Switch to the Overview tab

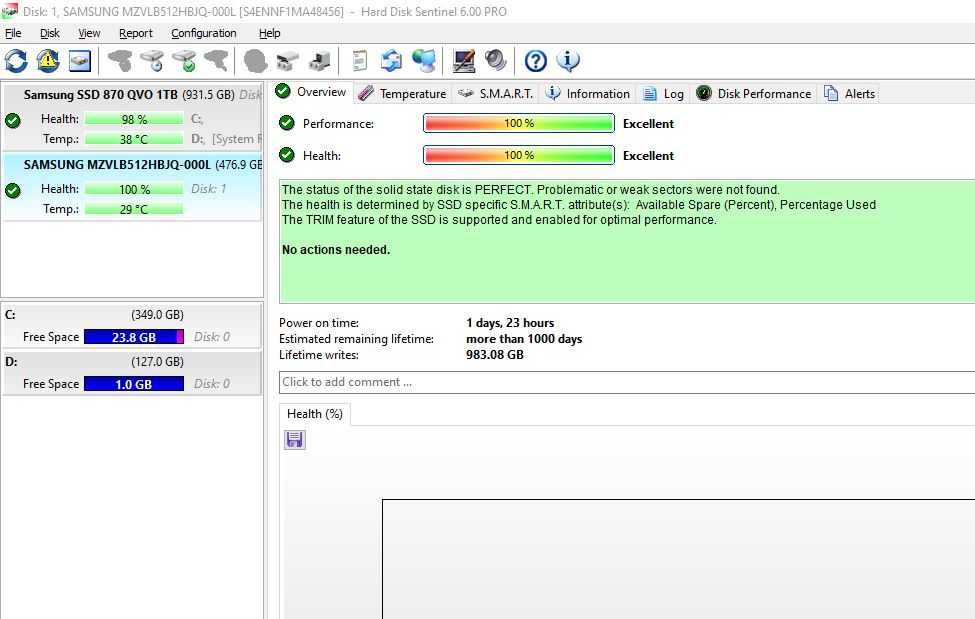[311, 92]
